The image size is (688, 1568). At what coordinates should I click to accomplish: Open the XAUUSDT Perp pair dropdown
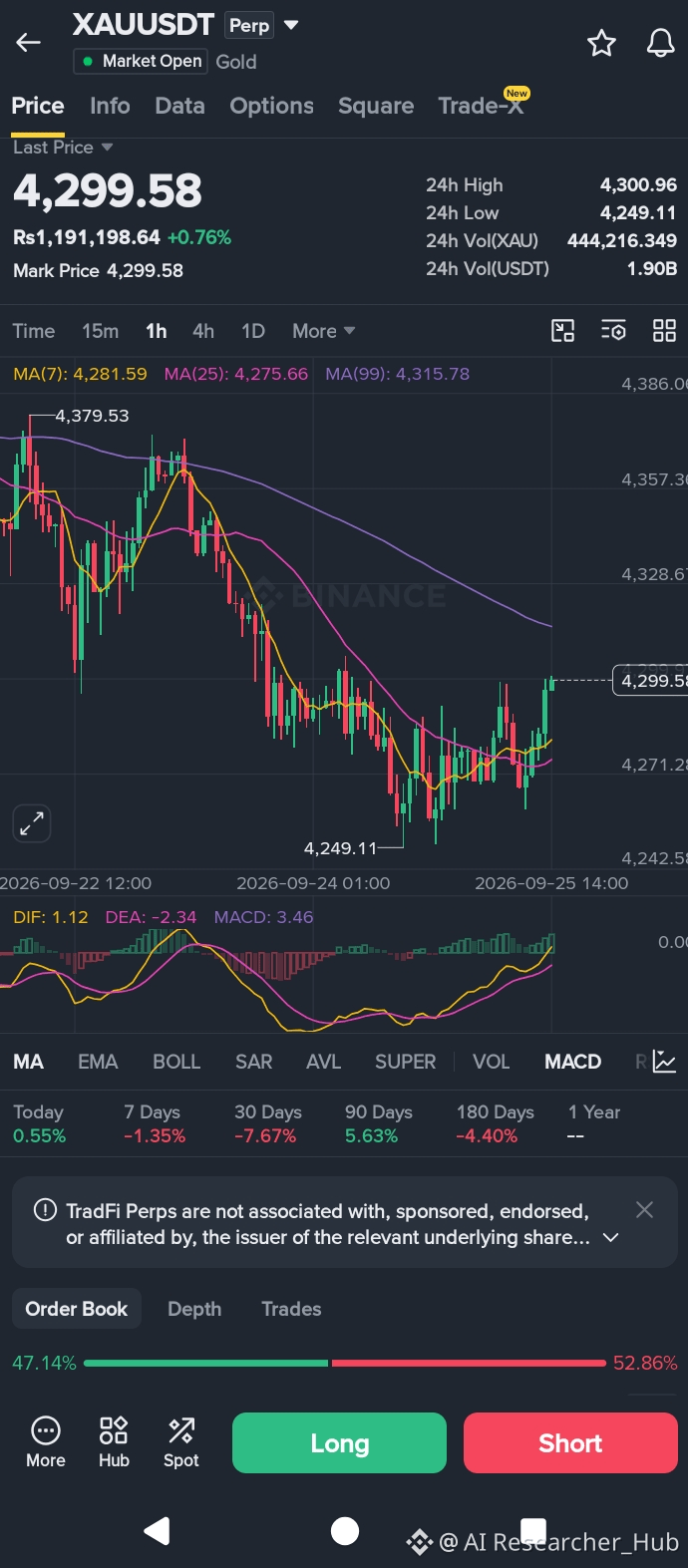291,25
